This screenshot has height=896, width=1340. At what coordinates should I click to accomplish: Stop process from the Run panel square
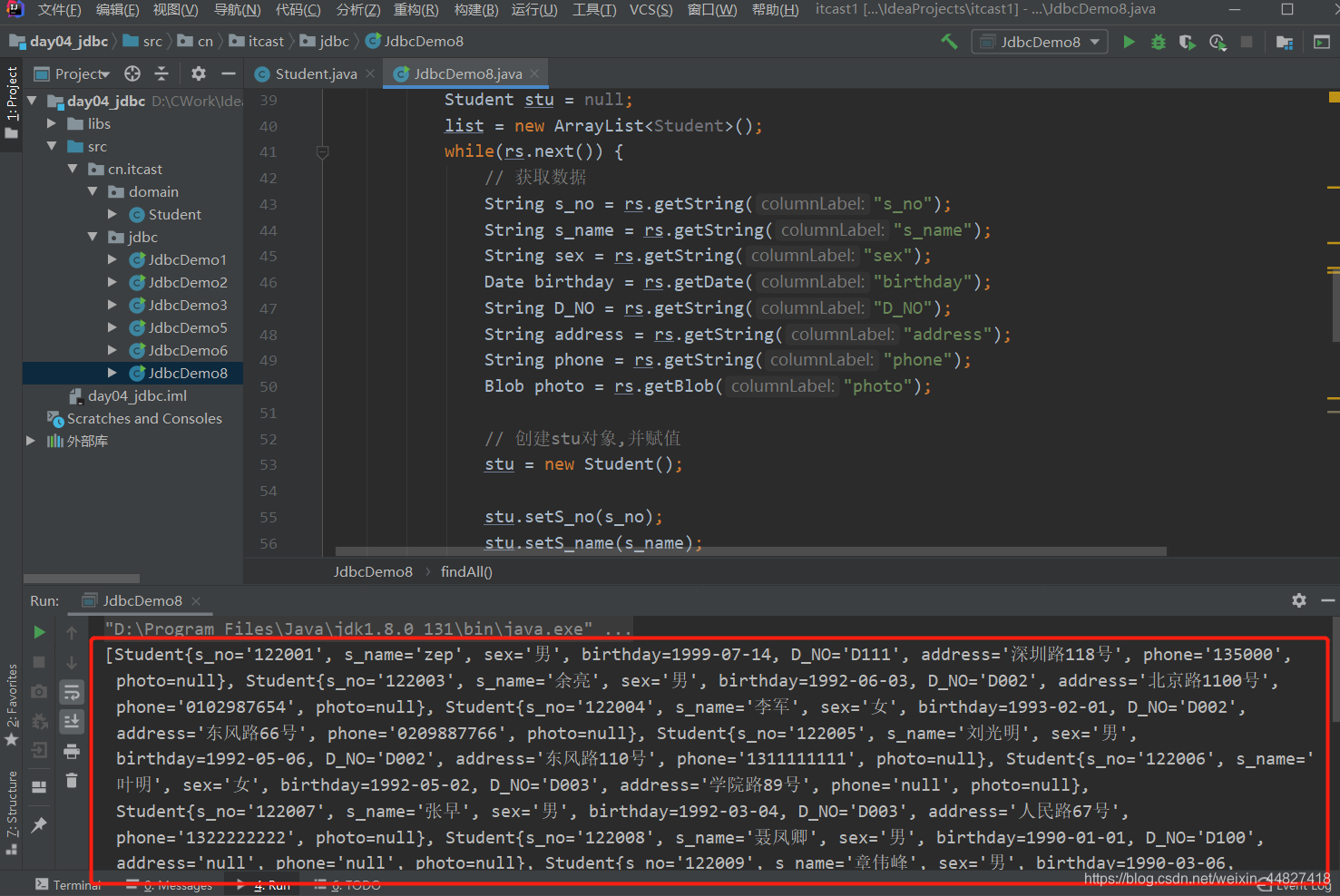[39, 662]
